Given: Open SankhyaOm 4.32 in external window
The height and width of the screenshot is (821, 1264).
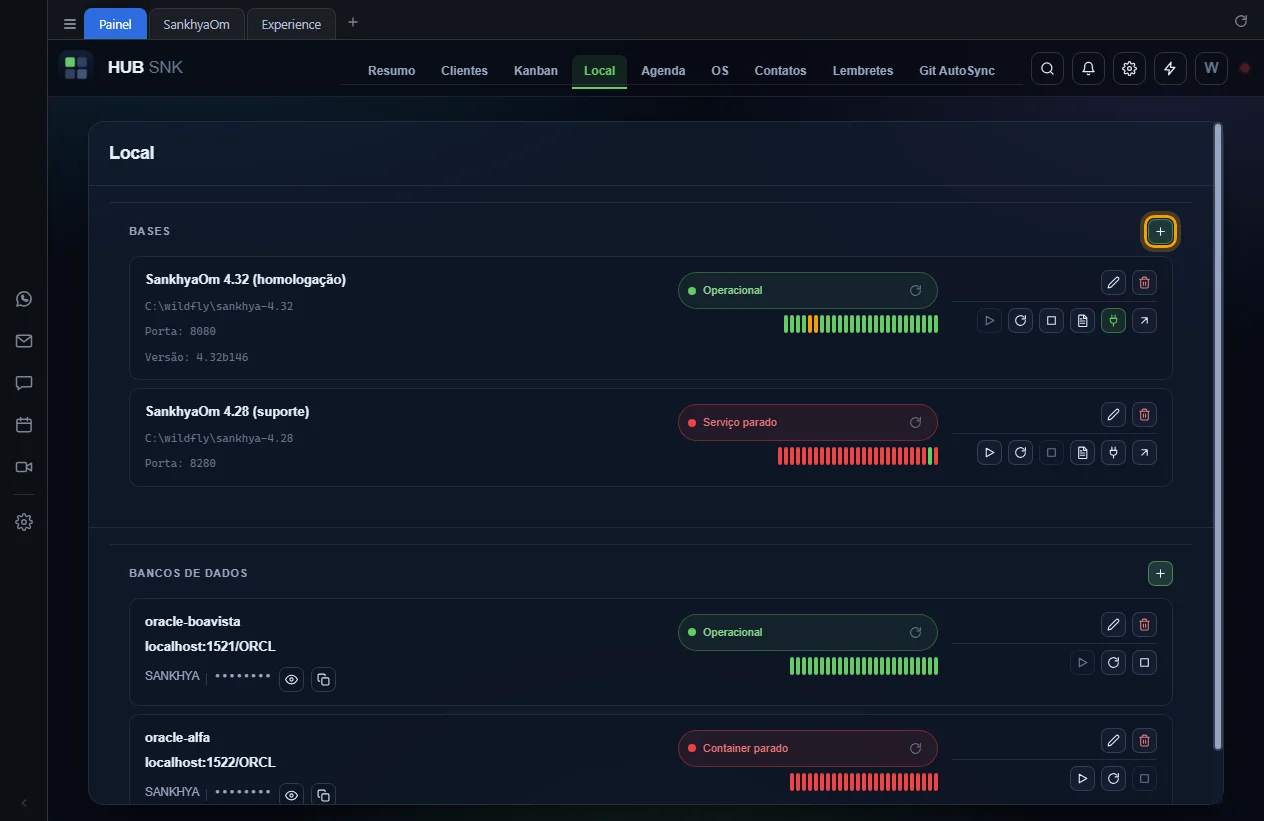Looking at the screenshot, I should pyautogui.click(x=1145, y=321).
